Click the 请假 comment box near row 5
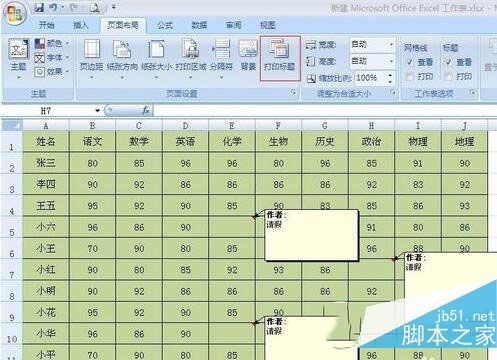497x360 pixels. click(x=312, y=235)
